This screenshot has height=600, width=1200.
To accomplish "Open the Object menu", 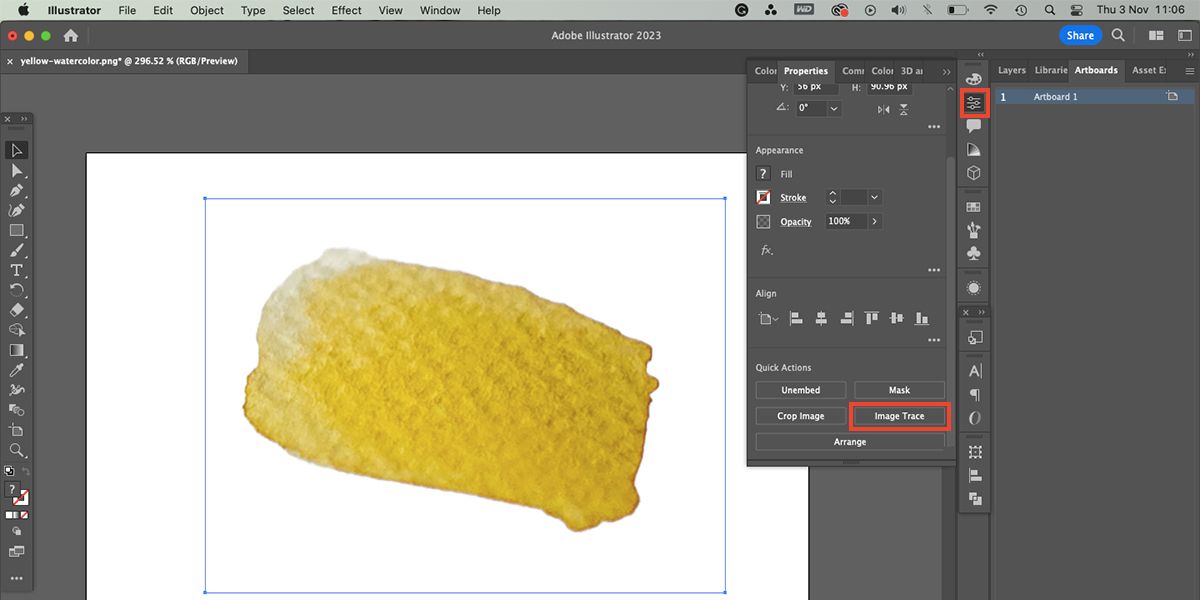I will (207, 10).
